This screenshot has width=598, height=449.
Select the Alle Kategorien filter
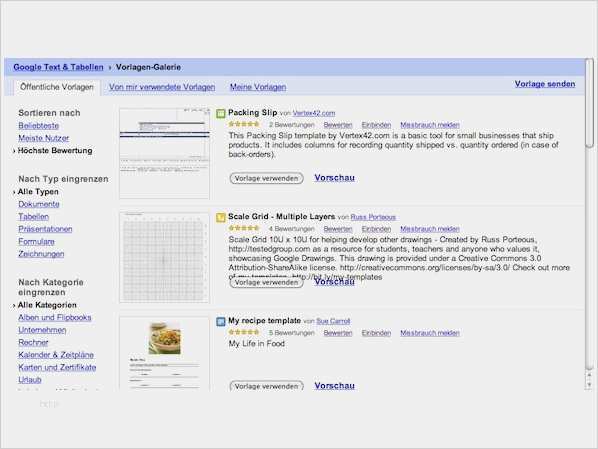click(47, 305)
